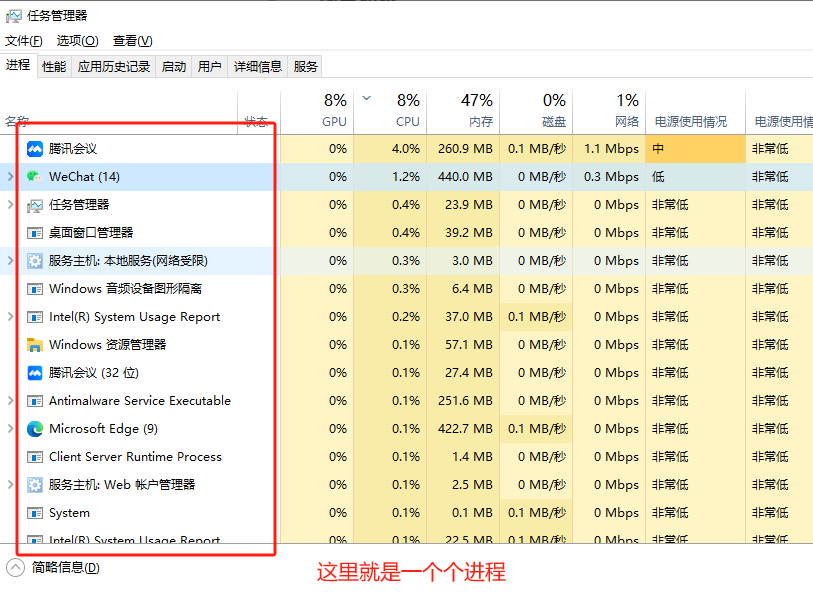Click the 中 power usage cell
Image resolution: width=813 pixels, height=592 pixels.
[696, 149]
